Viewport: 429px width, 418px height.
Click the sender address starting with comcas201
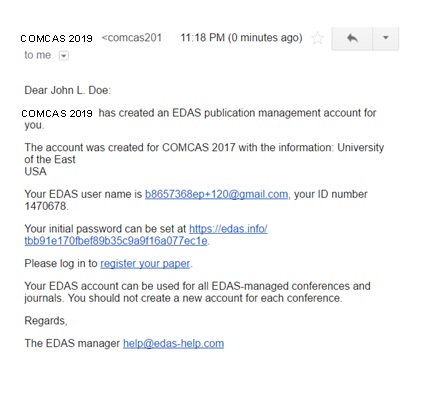coord(132,38)
